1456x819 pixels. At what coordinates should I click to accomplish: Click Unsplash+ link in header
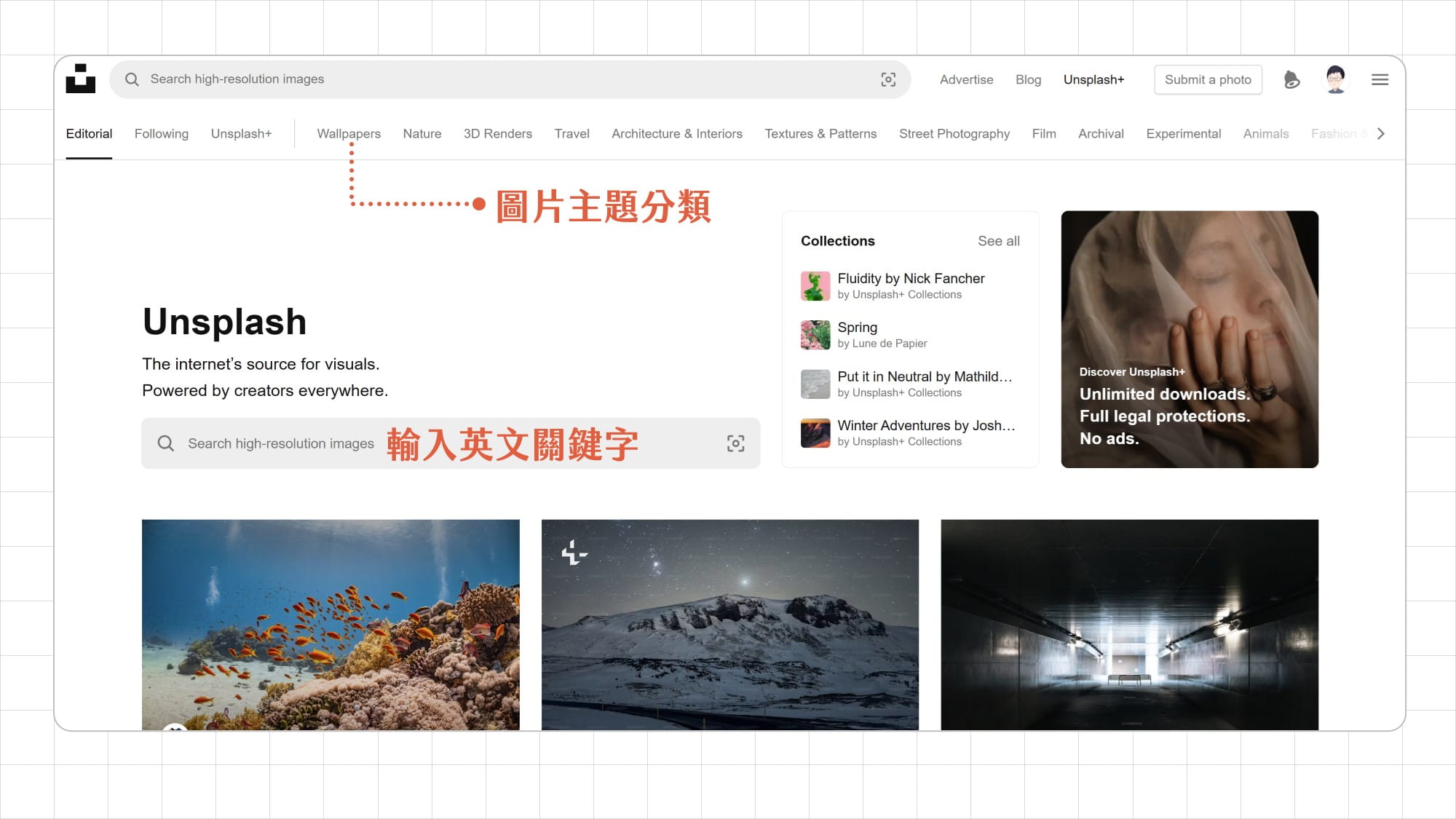1093,79
